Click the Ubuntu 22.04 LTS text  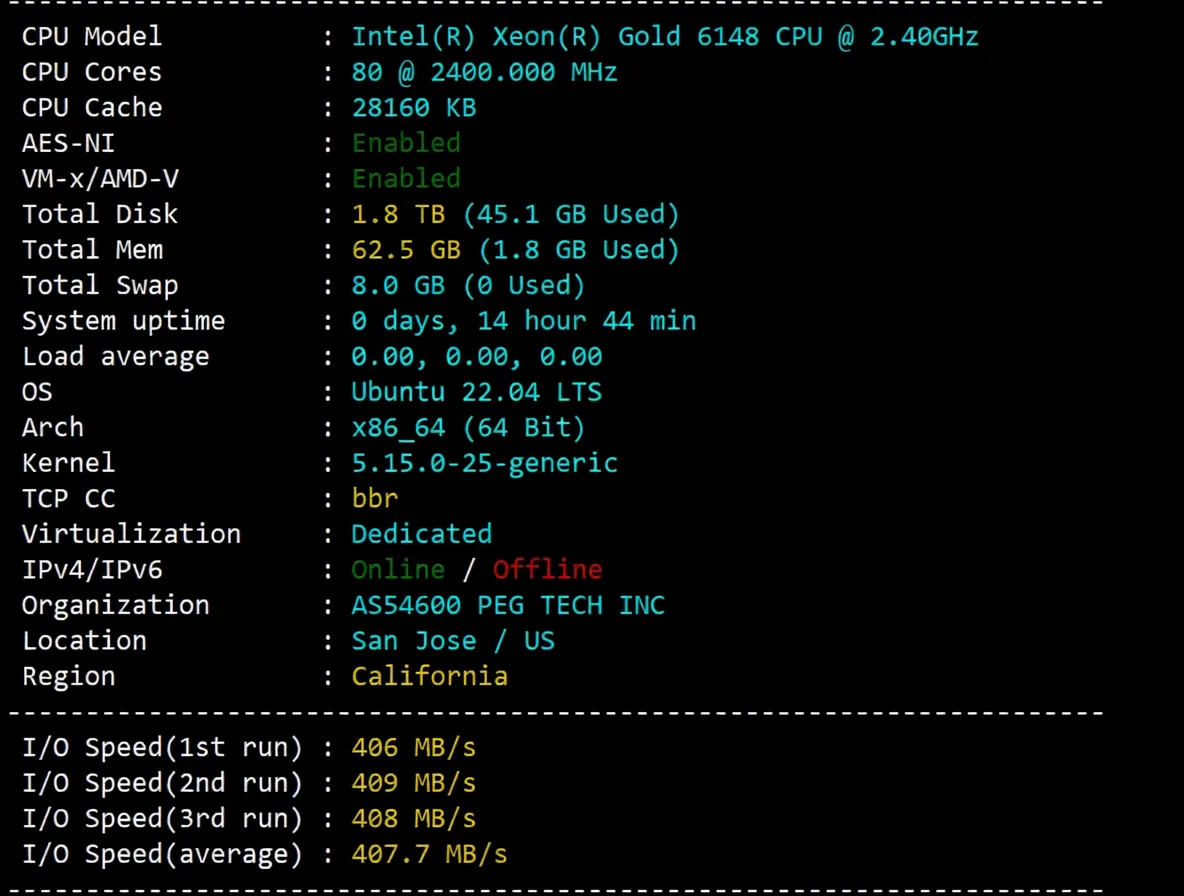tap(476, 391)
